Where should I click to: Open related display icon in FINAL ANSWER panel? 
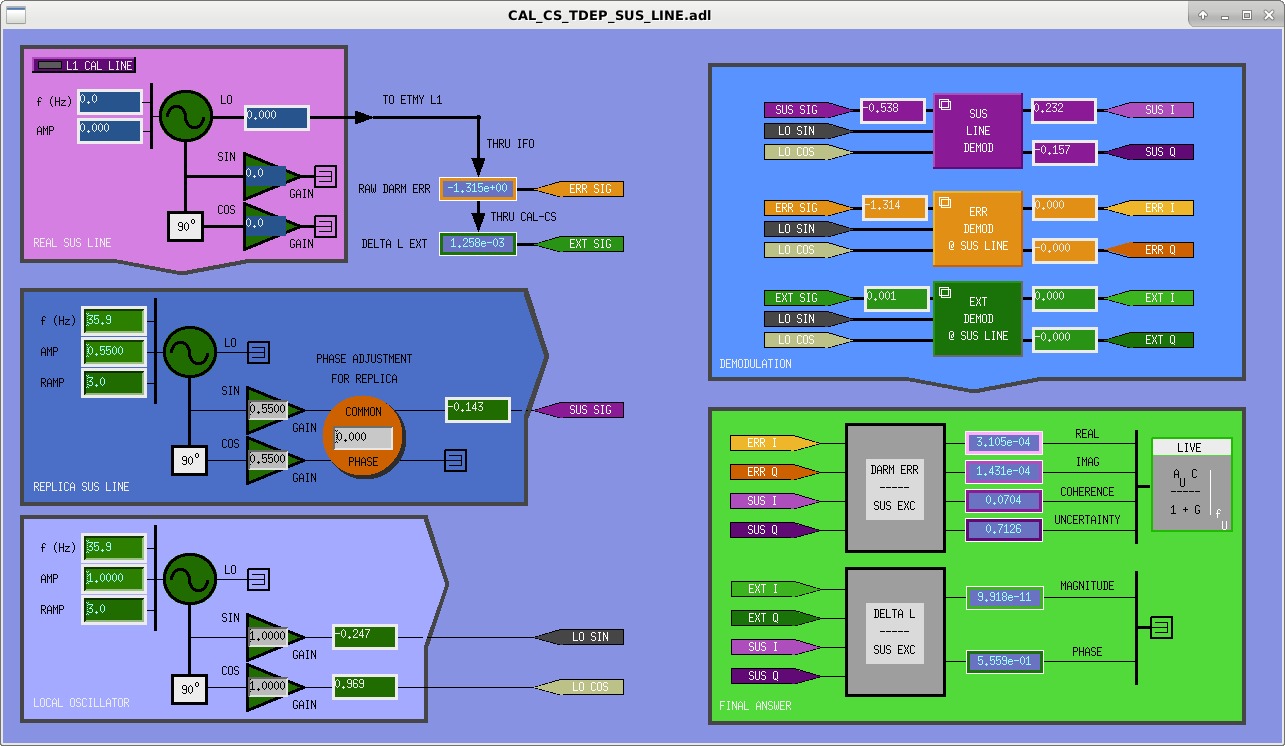coord(1160,627)
